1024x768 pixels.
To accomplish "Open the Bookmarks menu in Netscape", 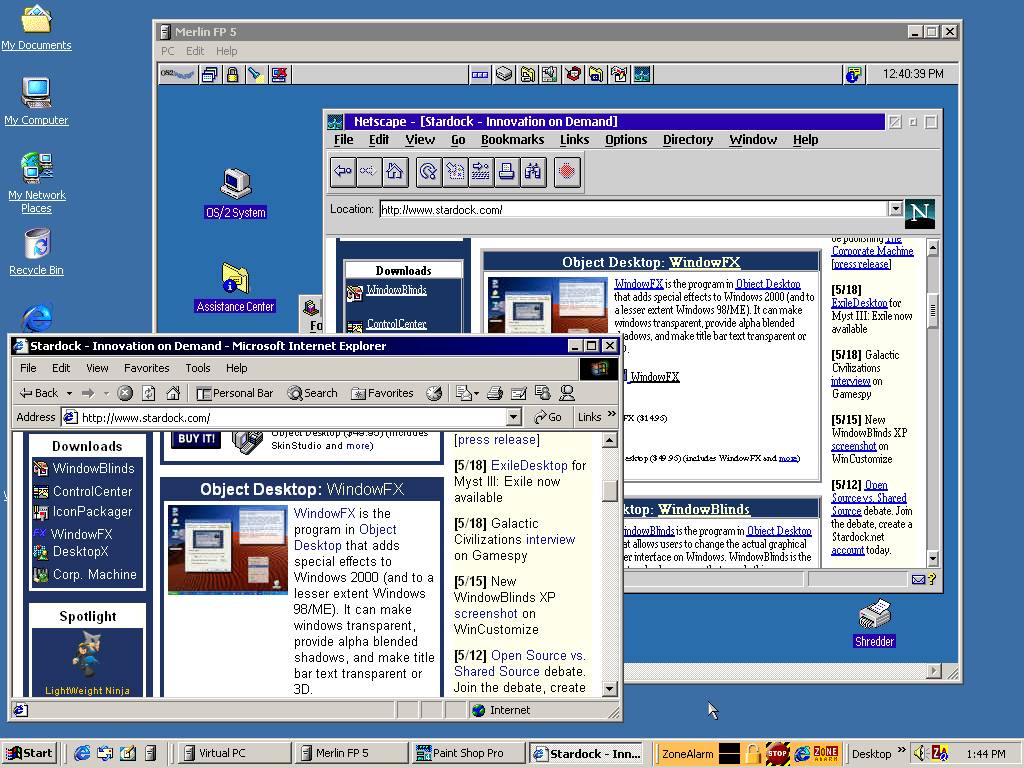I will click(513, 140).
